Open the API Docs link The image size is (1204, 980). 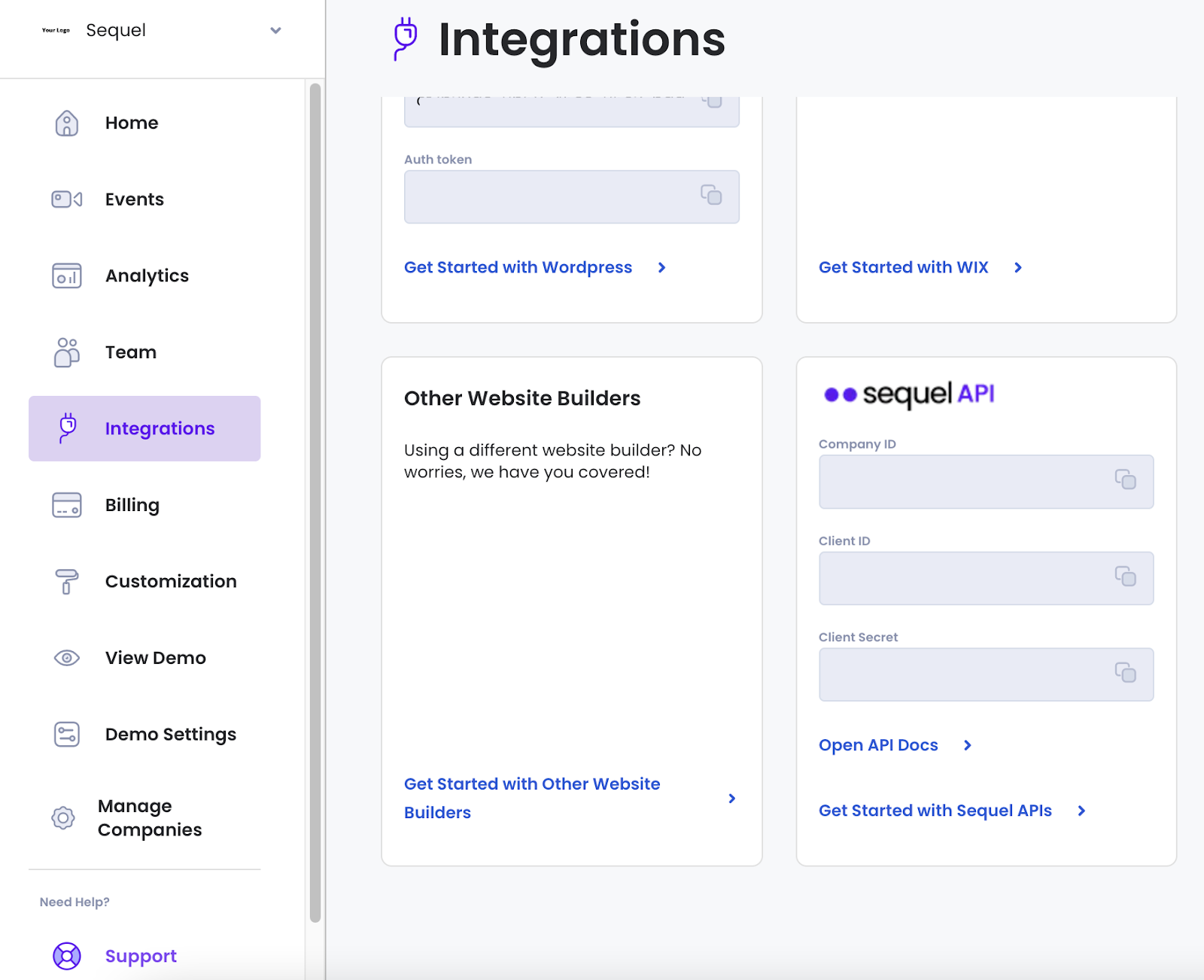(878, 745)
